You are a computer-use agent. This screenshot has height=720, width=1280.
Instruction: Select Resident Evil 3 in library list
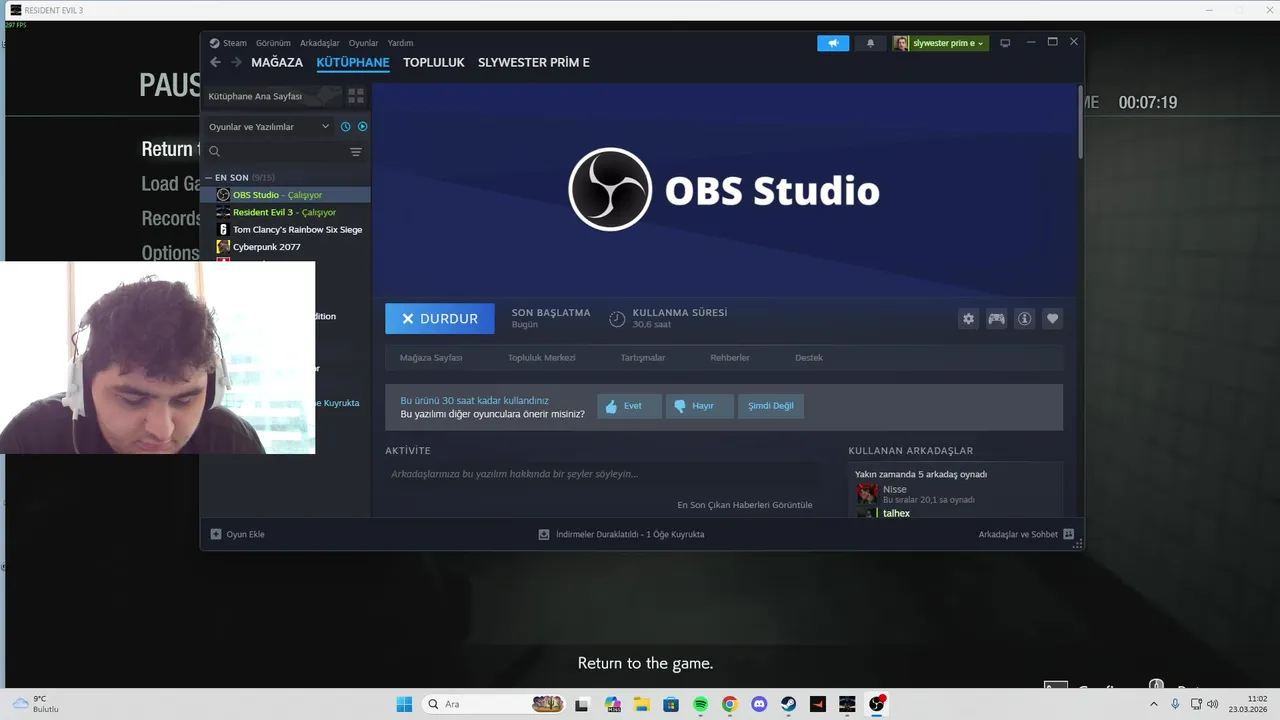(x=286, y=212)
